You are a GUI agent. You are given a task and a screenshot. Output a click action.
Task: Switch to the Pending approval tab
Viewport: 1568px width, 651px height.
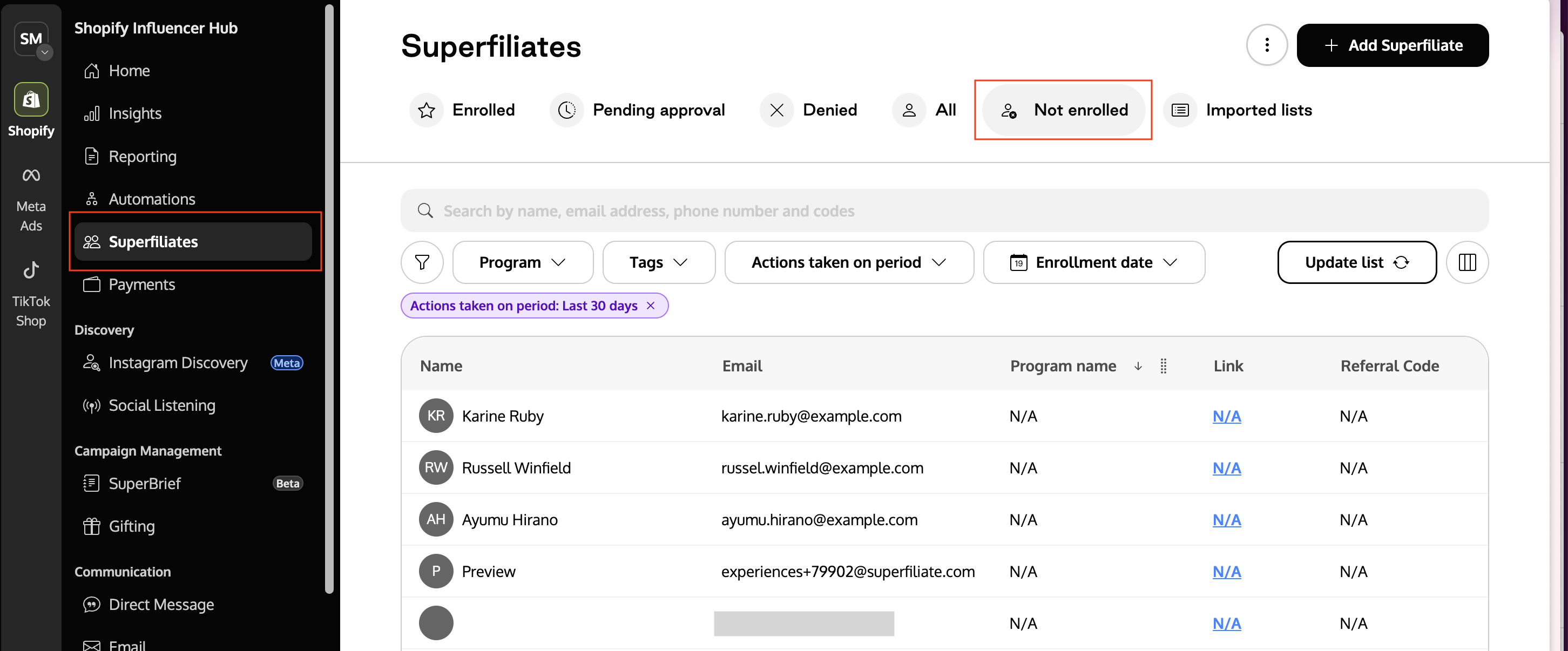637,110
